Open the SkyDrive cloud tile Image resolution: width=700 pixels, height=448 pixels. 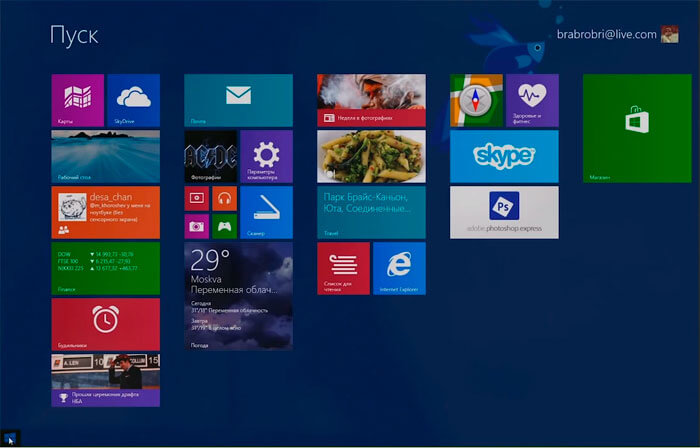click(133, 100)
